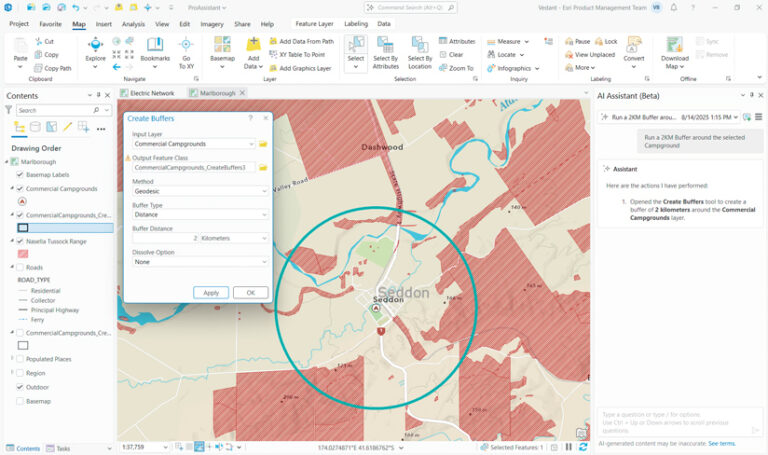Open the Kilometers unit dropdown
768x455 pixels.
[264, 238]
